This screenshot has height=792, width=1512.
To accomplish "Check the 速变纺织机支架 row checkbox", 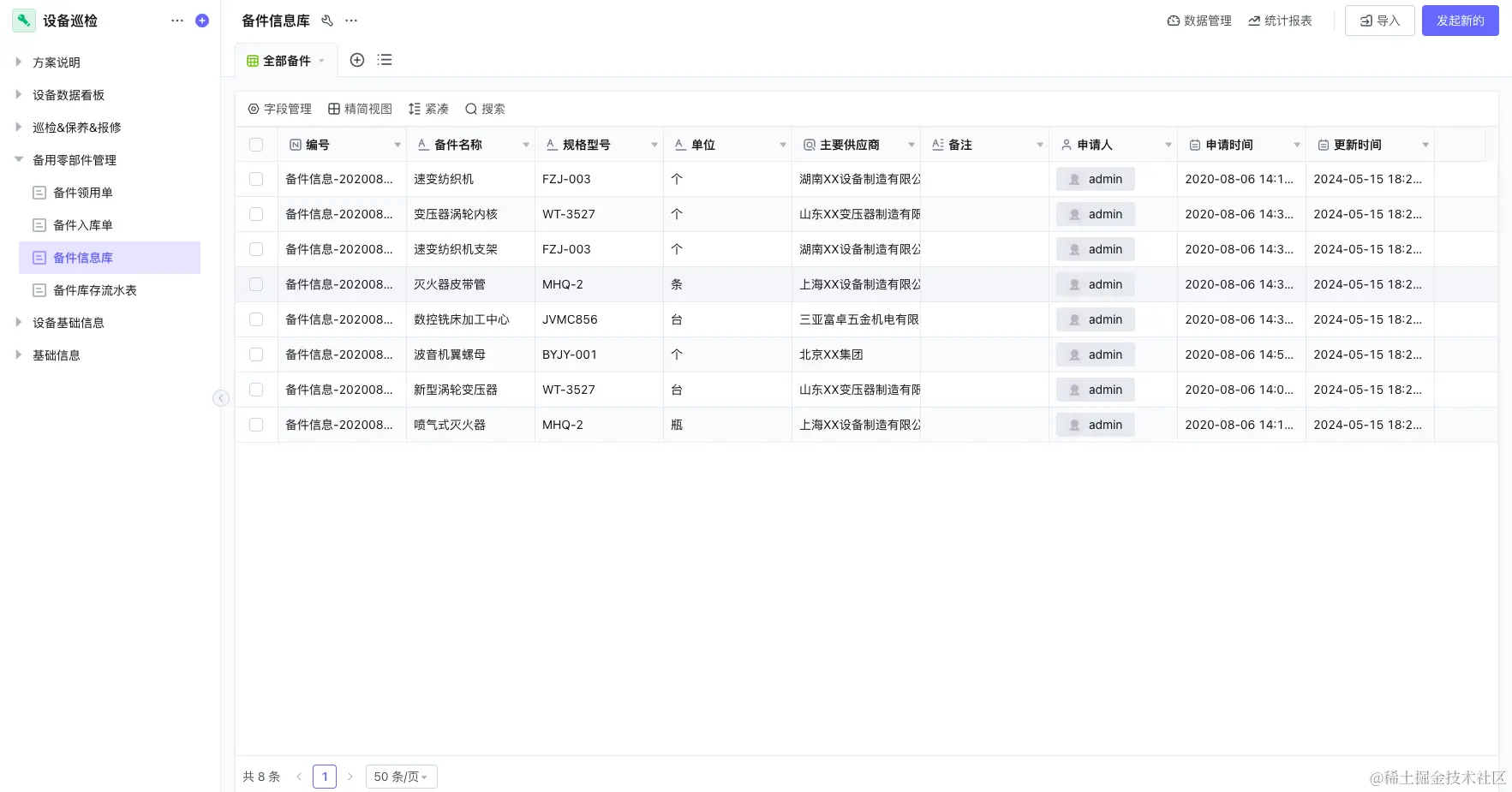I will point(256,249).
